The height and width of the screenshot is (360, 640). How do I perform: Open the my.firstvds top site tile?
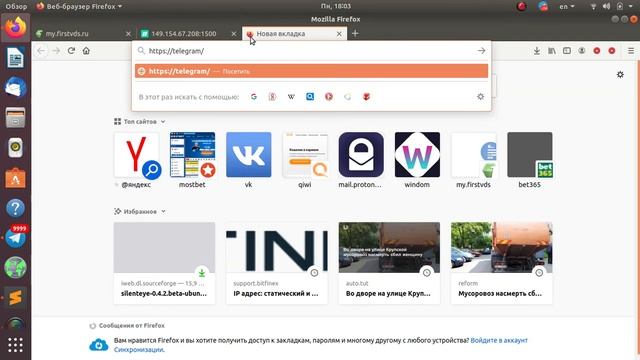coord(473,160)
